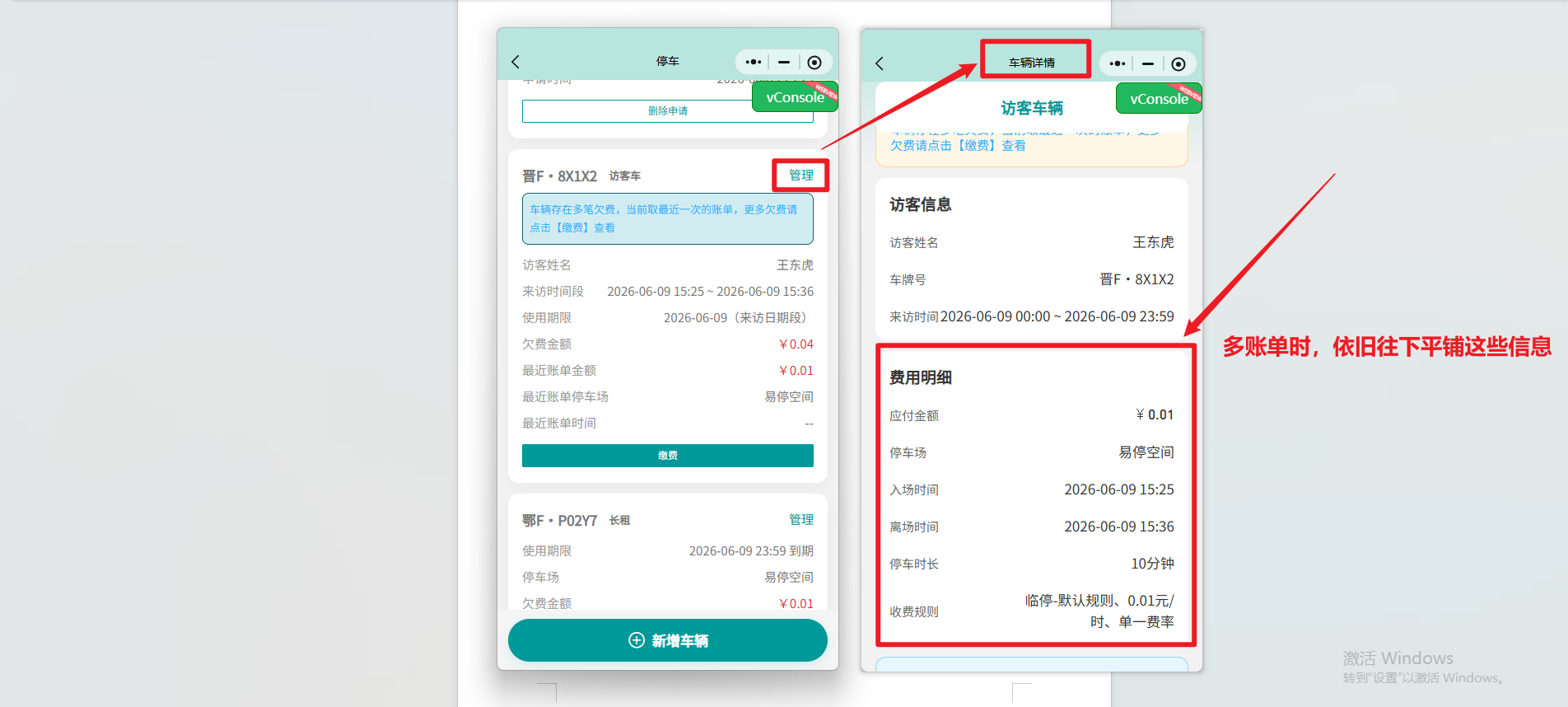Click the 收费规则 value 临停-默认规则
1568x707 pixels.
(x=1099, y=611)
